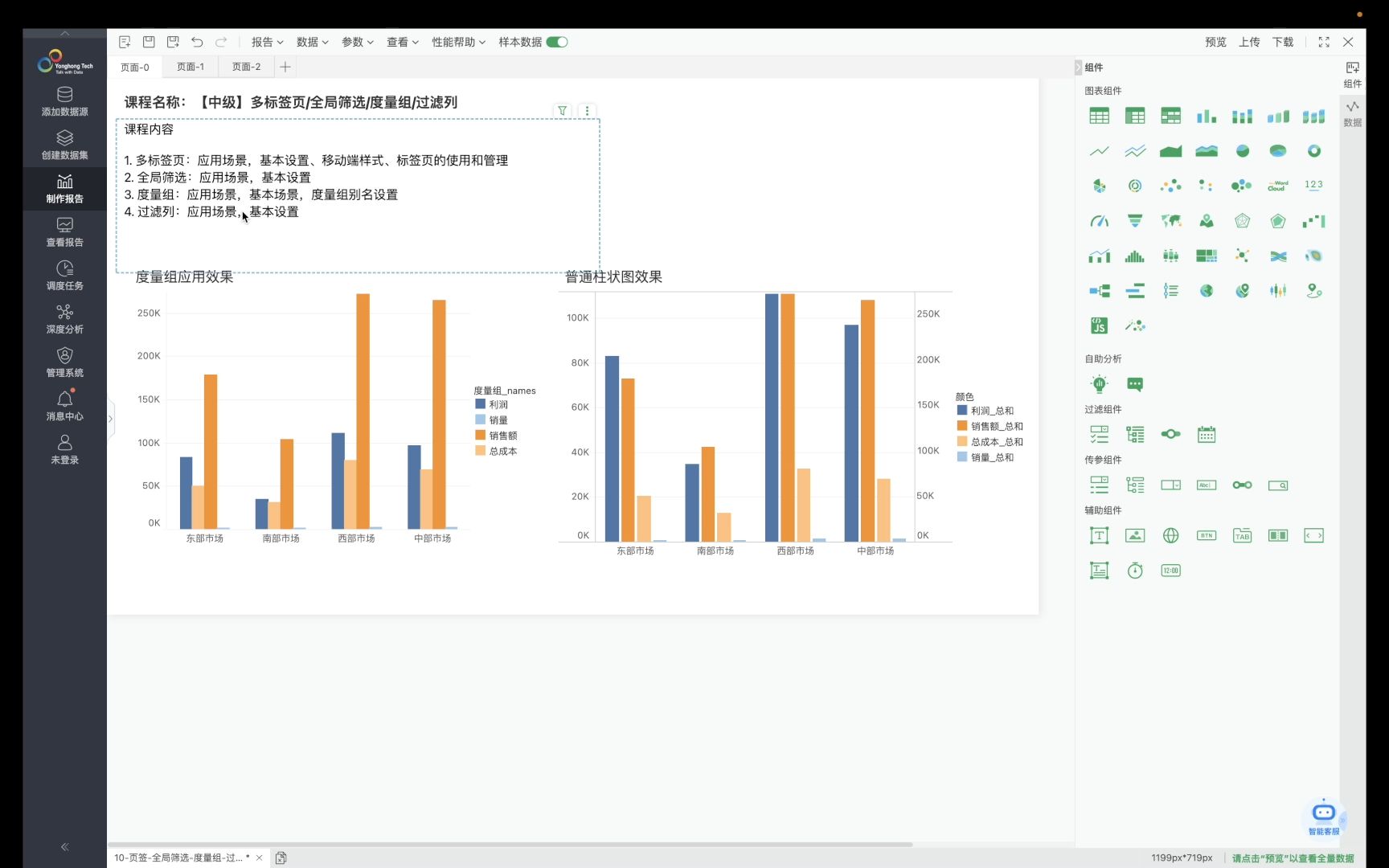Add the image helper component
Screen dimensions: 1389x868
point(1135,535)
